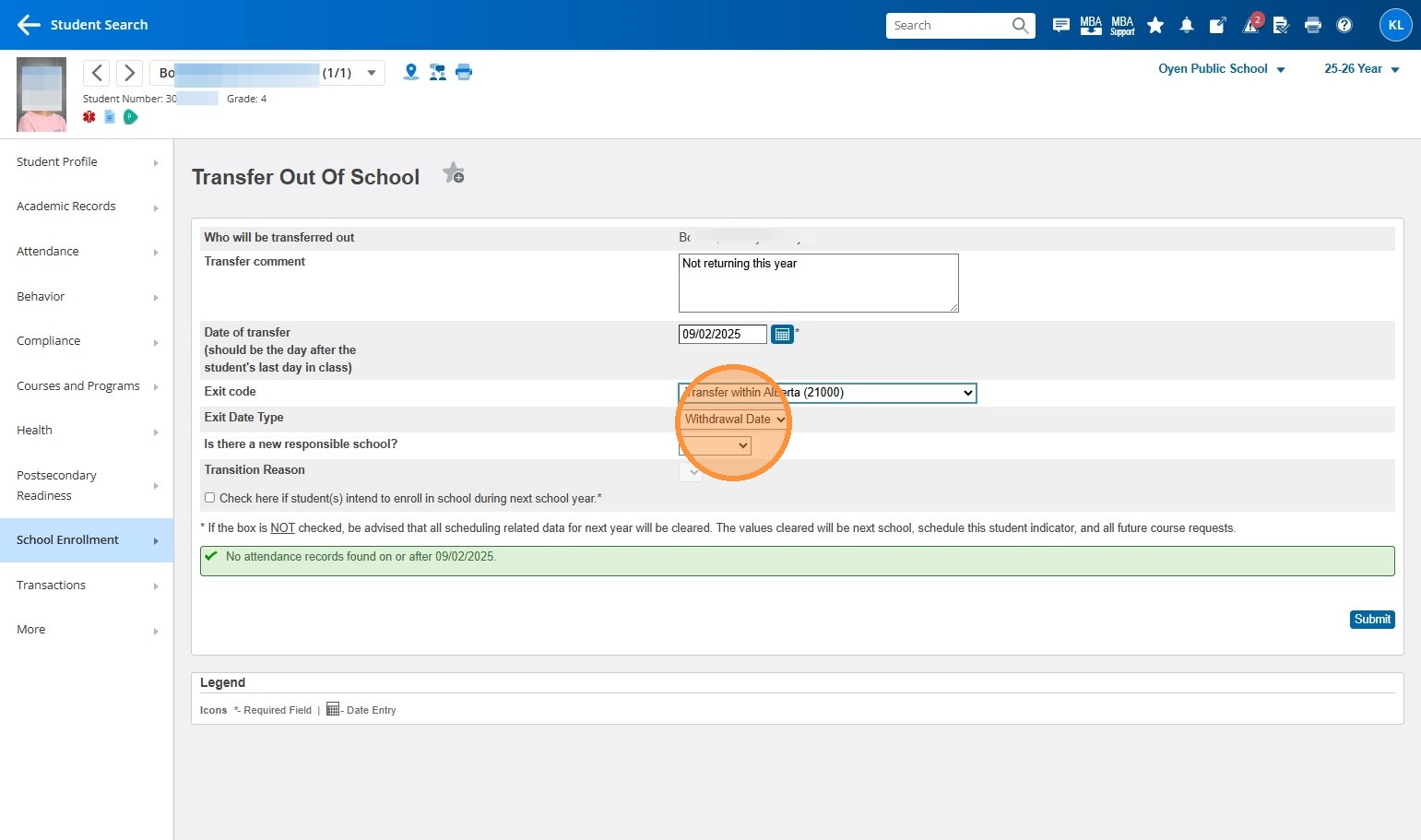This screenshot has width=1421, height=840.
Task: Open favorites via the header star icon
Action: pos(1155,25)
